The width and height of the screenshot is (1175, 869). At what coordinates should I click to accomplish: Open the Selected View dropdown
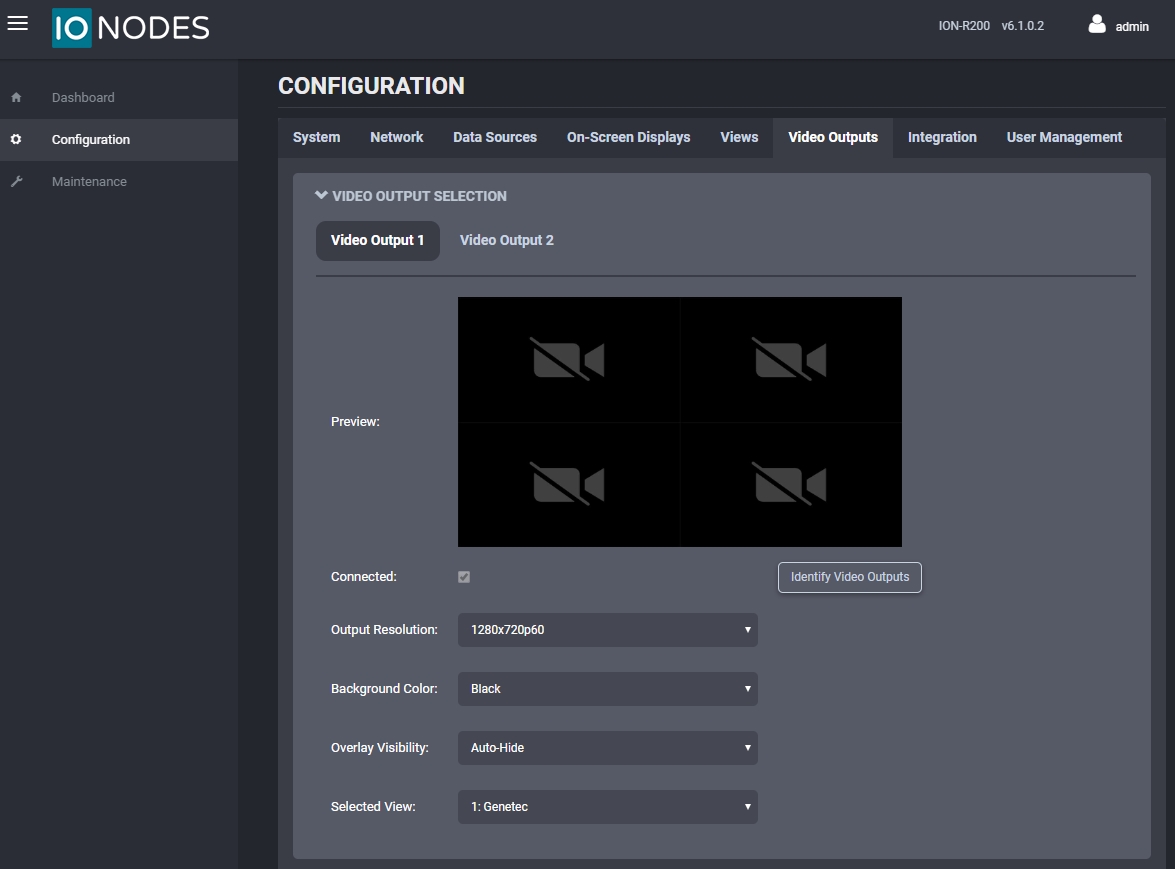pyautogui.click(x=607, y=807)
